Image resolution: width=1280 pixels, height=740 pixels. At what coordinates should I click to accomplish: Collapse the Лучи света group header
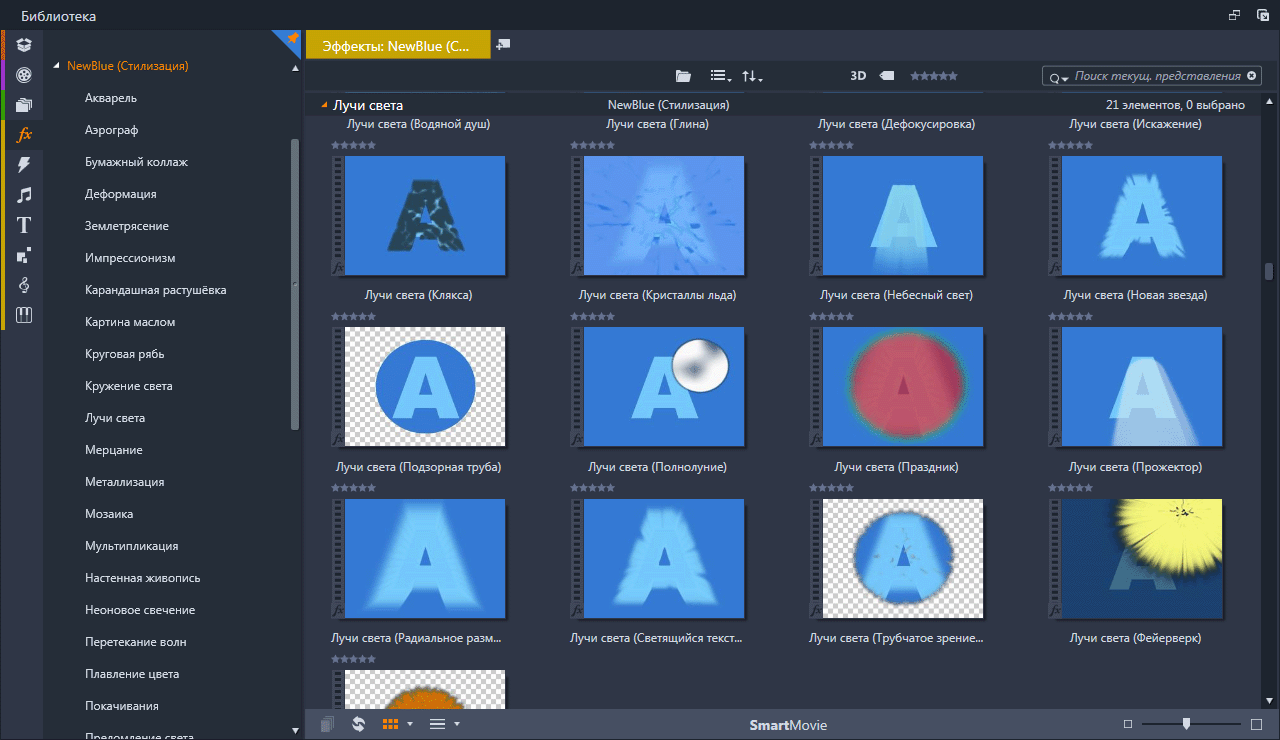click(324, 105)
